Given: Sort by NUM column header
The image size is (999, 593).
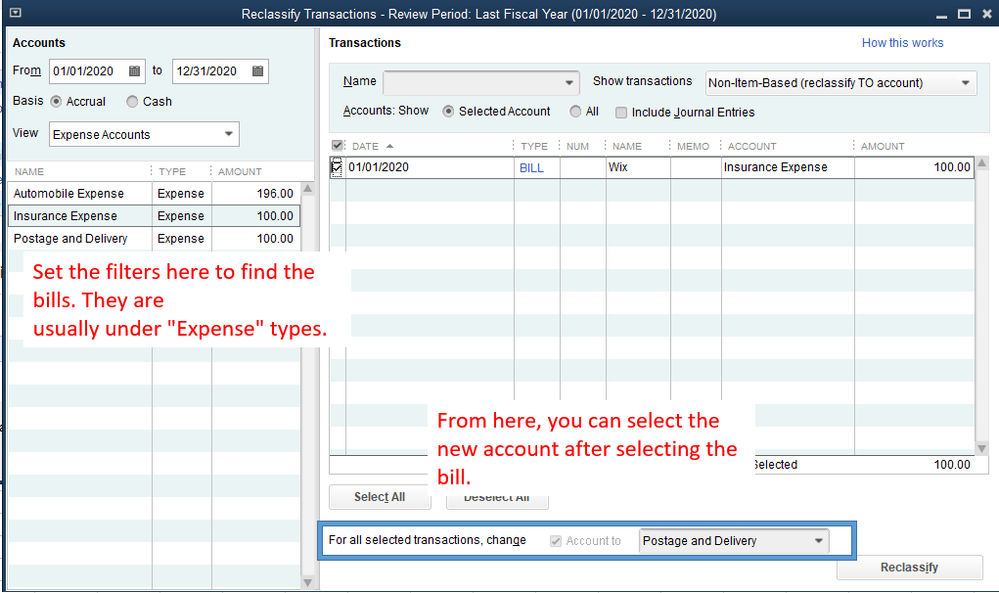Looking at the screenshot, I should pyautogui.click(x=577, y=146).
